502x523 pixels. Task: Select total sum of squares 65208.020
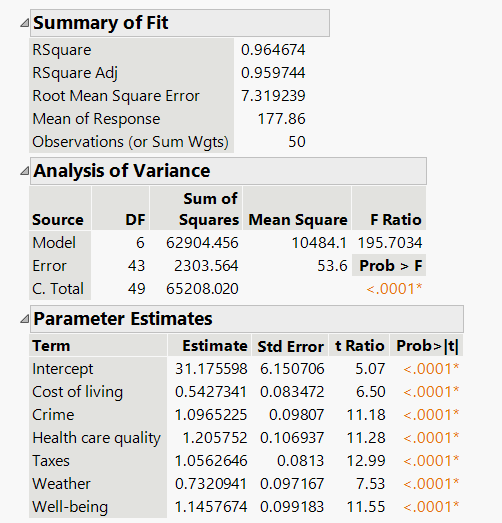pyautogui.click(x=202, y=289)
